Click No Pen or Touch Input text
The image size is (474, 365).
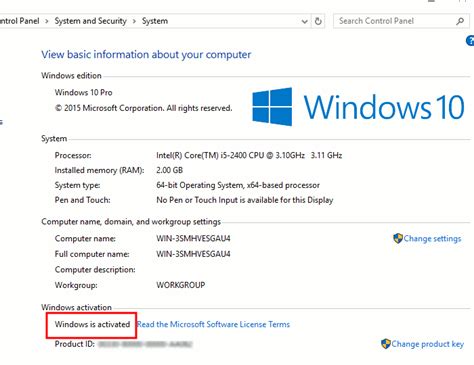(x=245, y=200)
